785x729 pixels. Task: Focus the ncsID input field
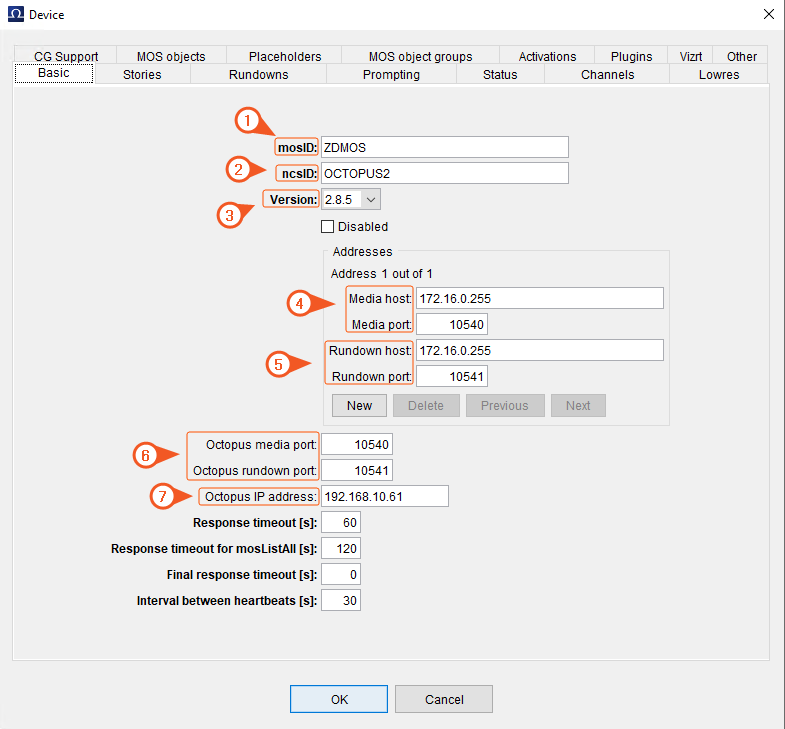(x=444, y=173)
